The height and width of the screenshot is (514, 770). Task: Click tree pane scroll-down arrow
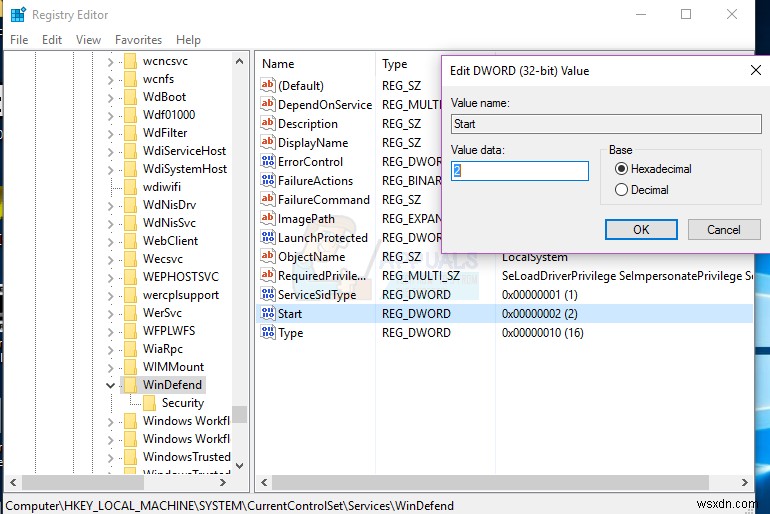pyautogui.click(x=239, y=465)
